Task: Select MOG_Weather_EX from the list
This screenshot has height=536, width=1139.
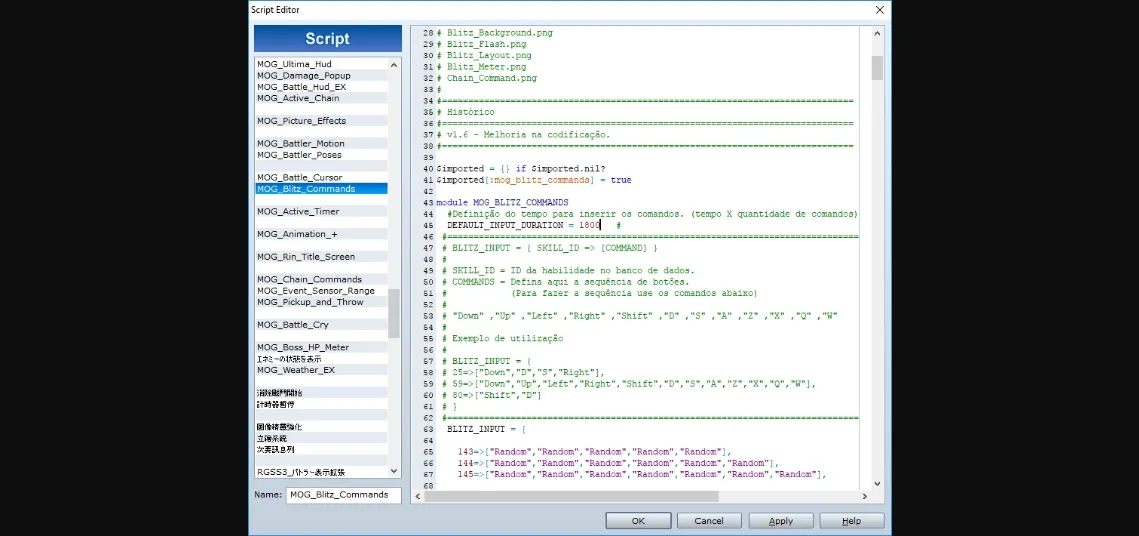Action: pos(295,370)
